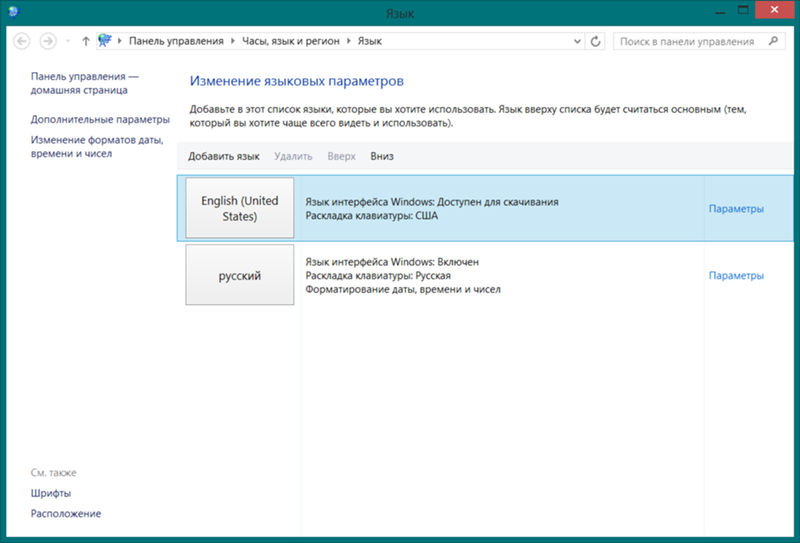800x543 pixels.
Task: Click the Удалить toolbar command
Action: (293, 156)
